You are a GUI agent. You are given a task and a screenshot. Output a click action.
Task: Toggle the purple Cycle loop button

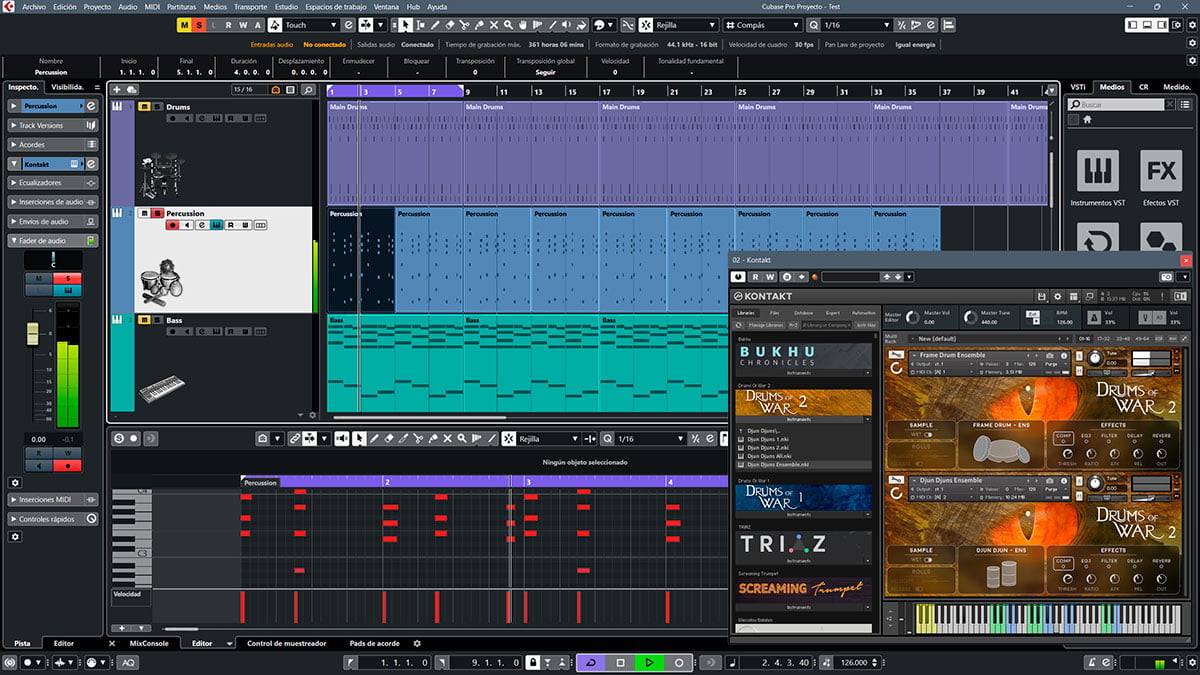click(x=591, y=662)
